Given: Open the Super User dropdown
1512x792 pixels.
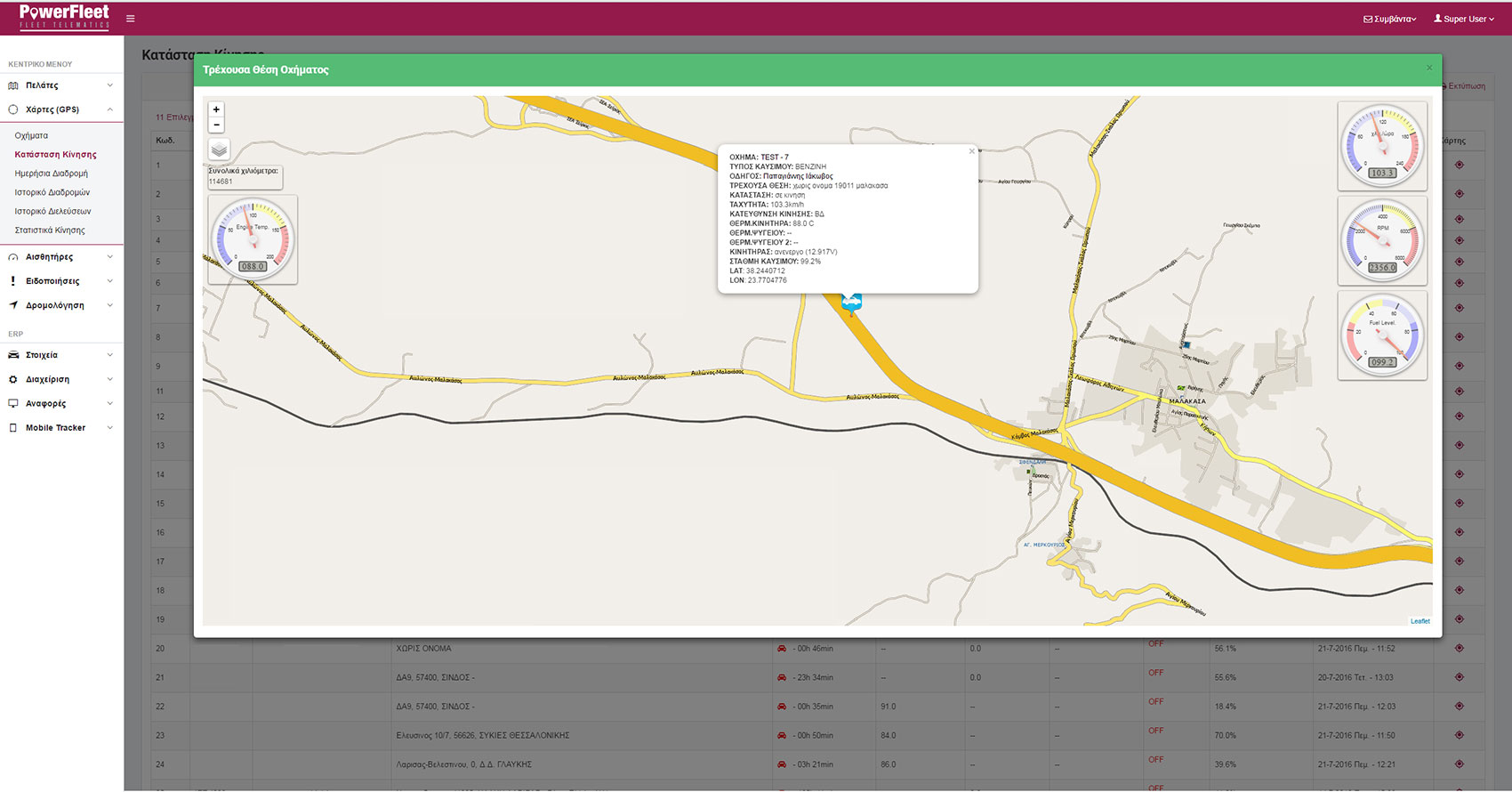Looking at the screenshot, I should click(1463, 19).
